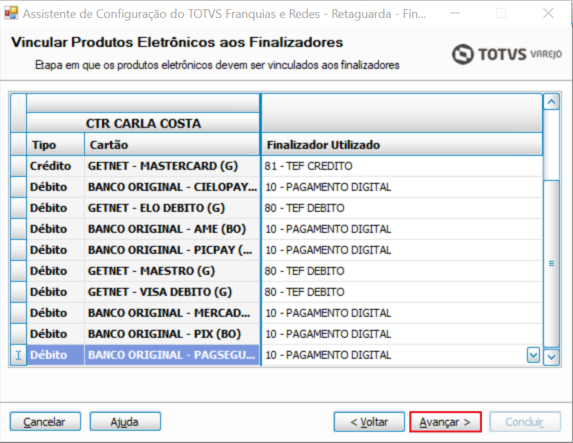
Task: Minimize the assistant window
Action: click(x=455, y=14)
